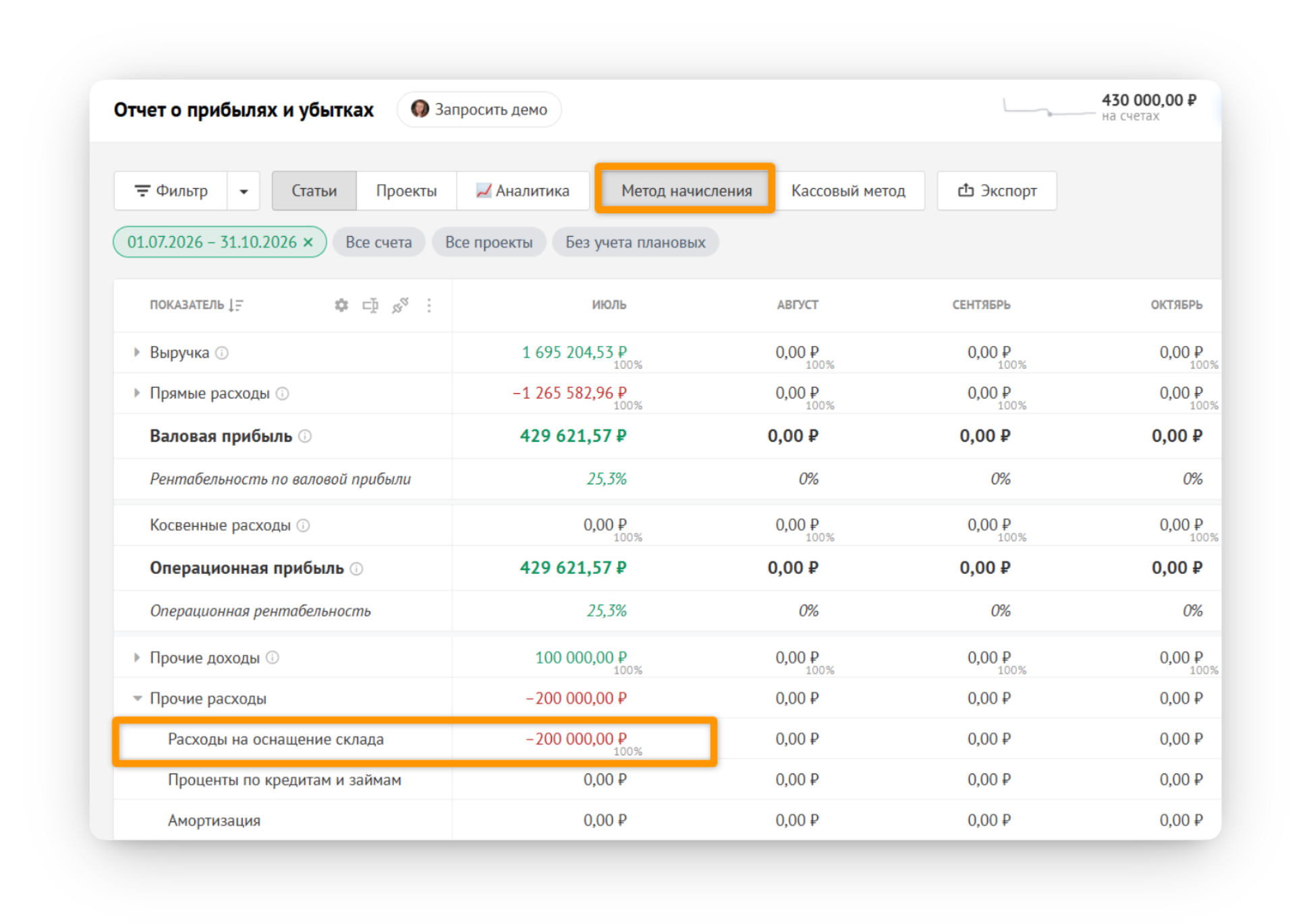Expand the Выручка row
This screenshot has height=924, width=1309.
click(137, 352)
